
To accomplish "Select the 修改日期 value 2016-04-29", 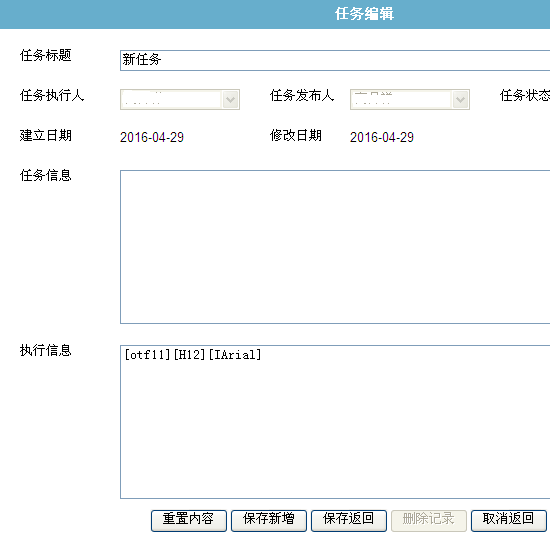I will [382, 137].
